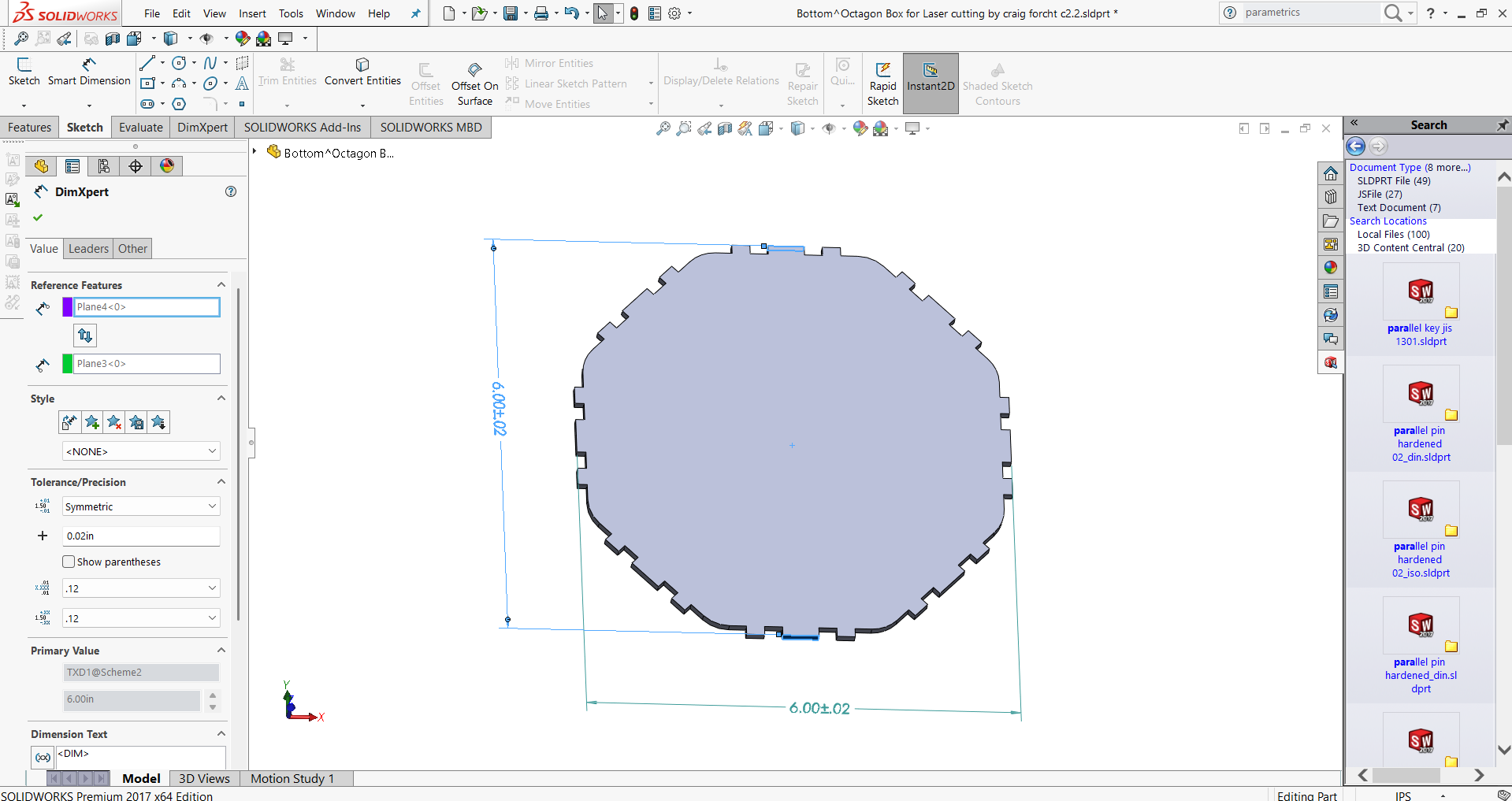Click purple Plane4 color swatch
Screen dimensions: 1512x801
tap(68, 307)
